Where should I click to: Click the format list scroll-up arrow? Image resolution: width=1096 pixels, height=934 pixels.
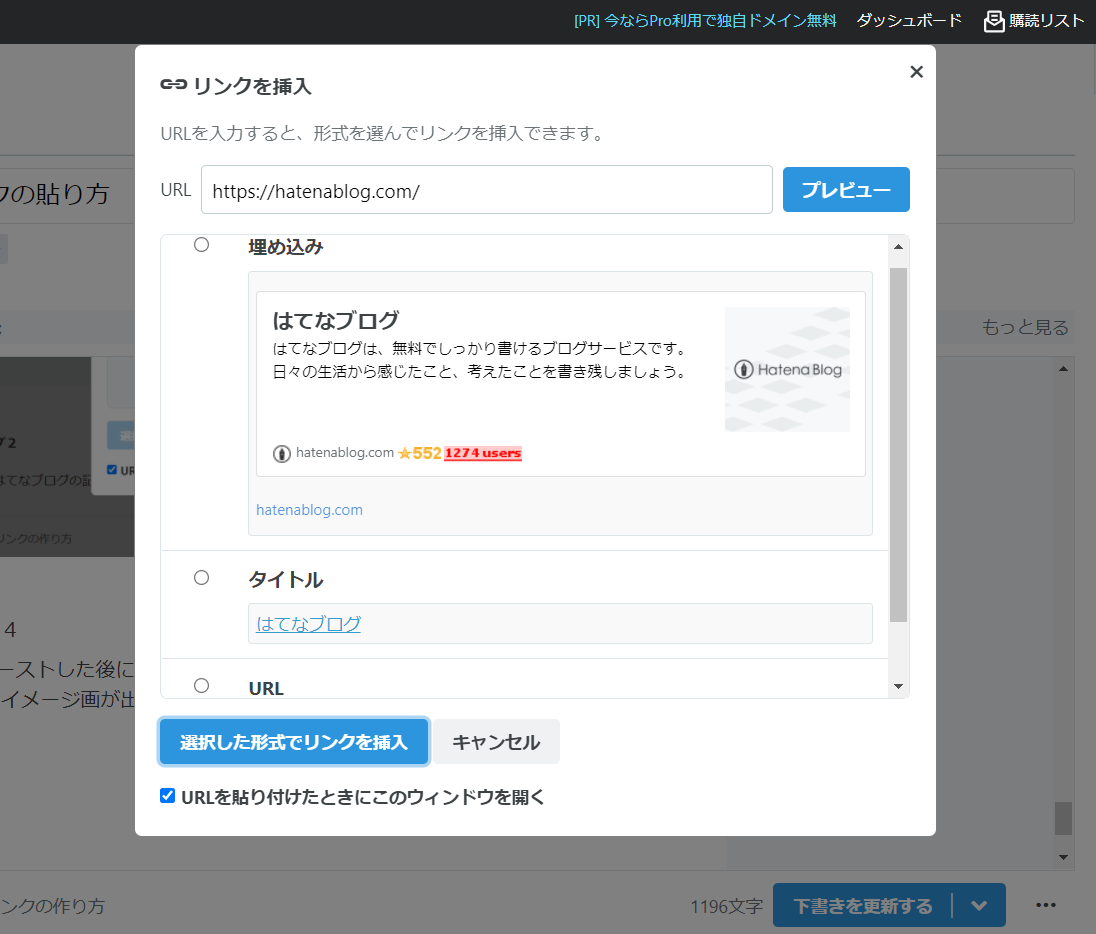coord(898,247)
